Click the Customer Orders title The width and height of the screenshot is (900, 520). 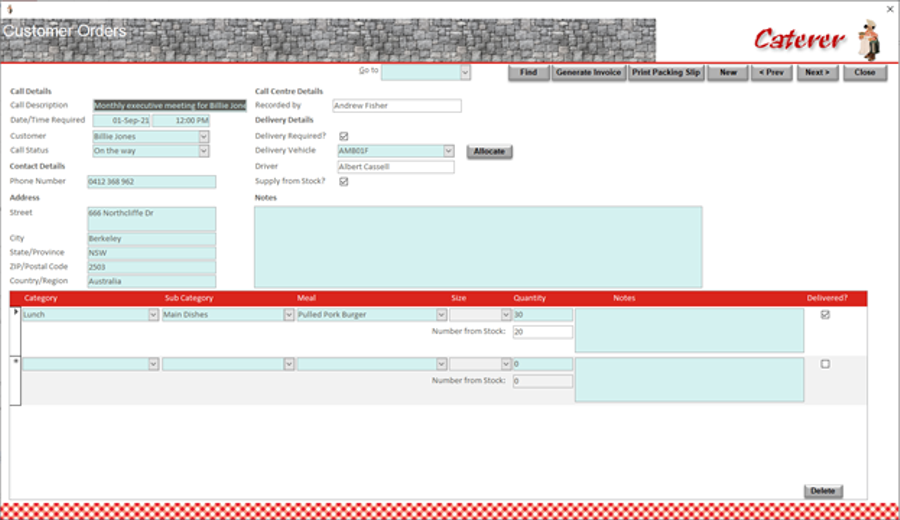coord(65,31)
